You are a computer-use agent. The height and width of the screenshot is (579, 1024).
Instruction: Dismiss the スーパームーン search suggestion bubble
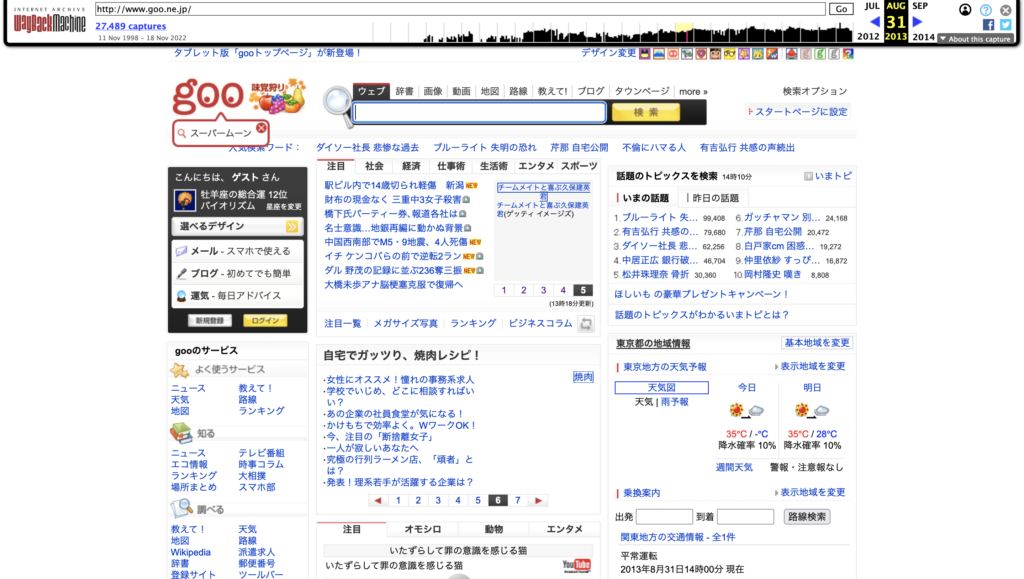[261, 128]
